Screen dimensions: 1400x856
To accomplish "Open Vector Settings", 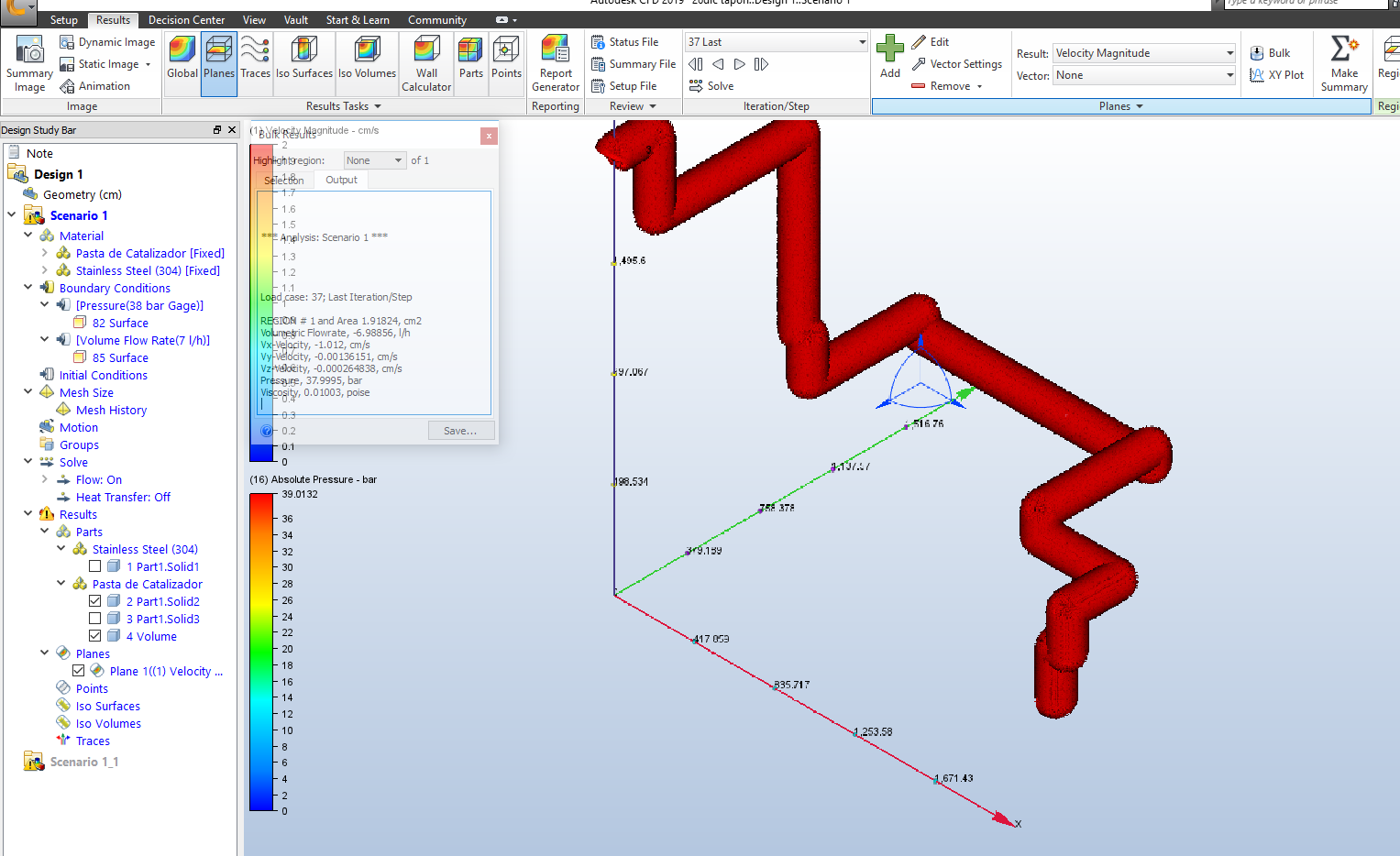I will (x=956, y=64).
